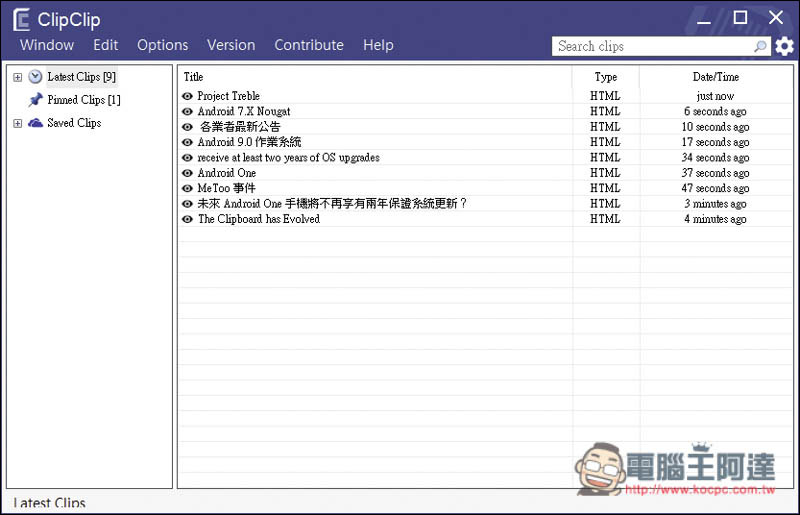The width and height of the screenshot is (800, 515).
Task: Select Latest Clips [9] in sidebar
Action: [82, 77]
